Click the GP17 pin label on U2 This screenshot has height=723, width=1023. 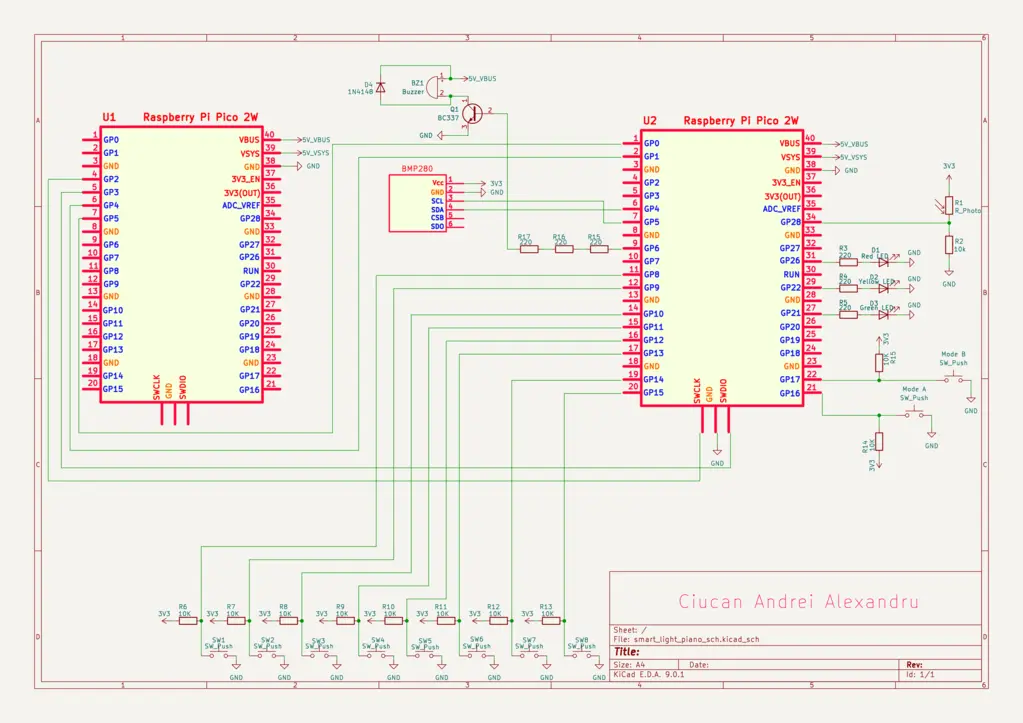pyautogui.click(x=789, y=379)
